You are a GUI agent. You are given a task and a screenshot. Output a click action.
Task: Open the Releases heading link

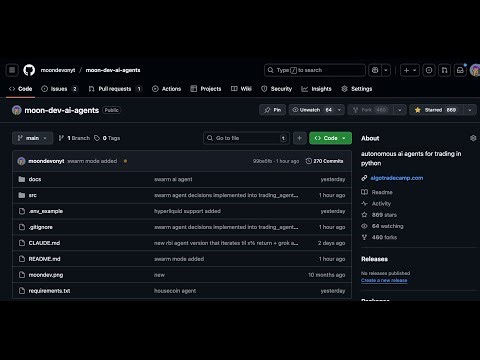374,259
